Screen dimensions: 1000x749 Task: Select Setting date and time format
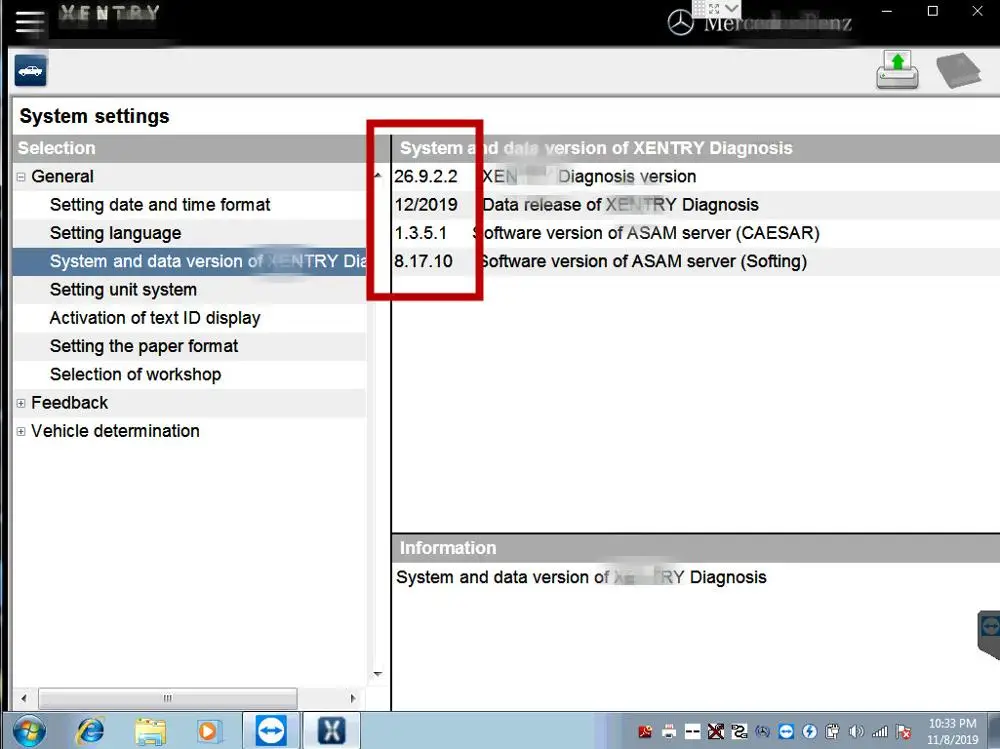click(160, 205)
